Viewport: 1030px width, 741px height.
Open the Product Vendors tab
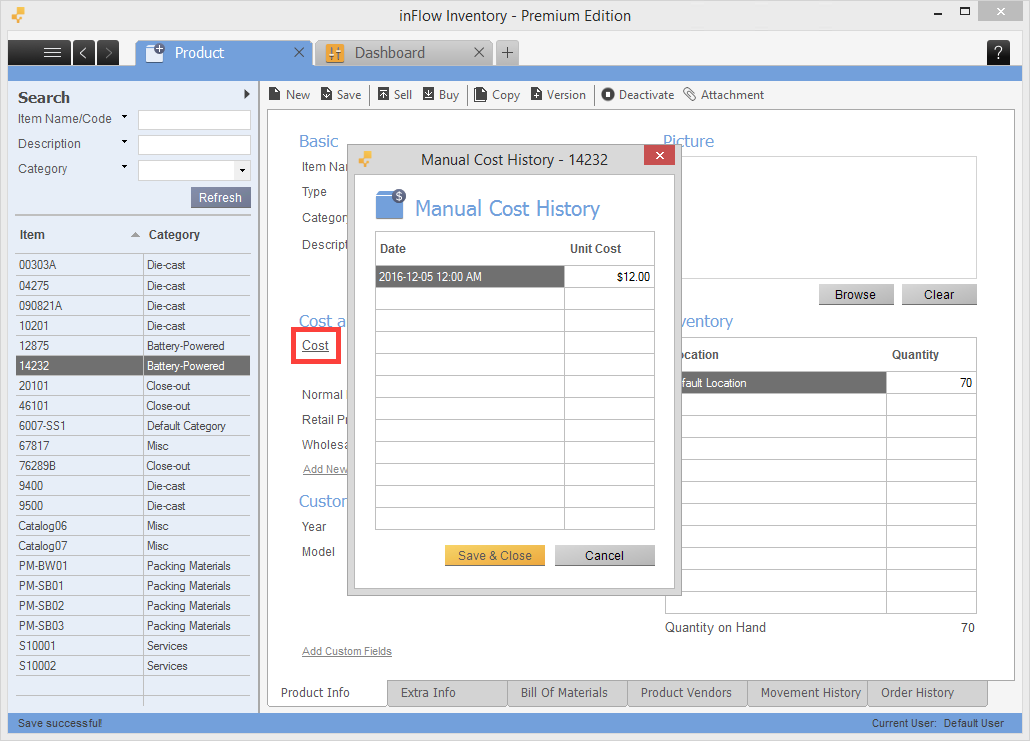click(687, 692)
